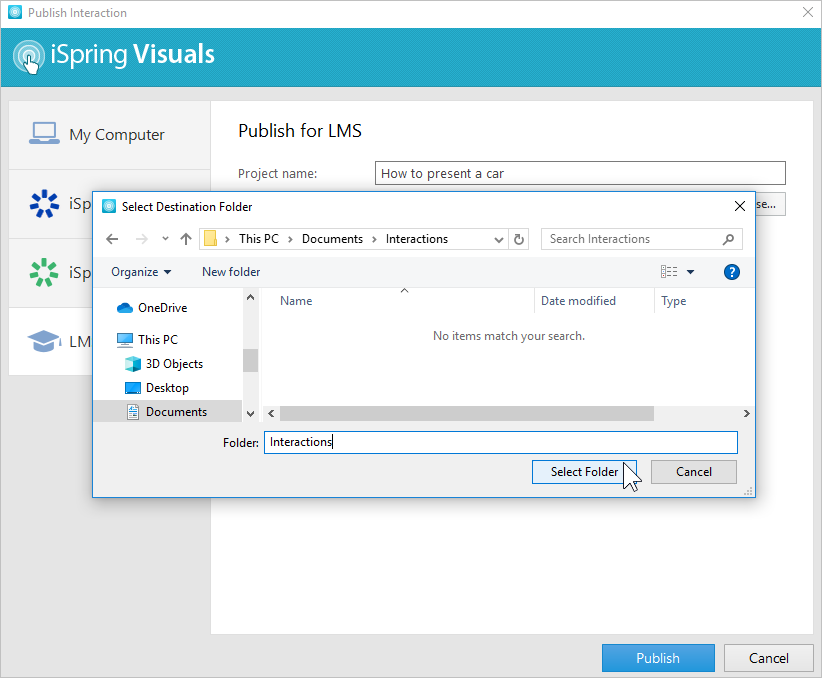Click the Back arrow in folder dialog

click(x=112, y=239)
